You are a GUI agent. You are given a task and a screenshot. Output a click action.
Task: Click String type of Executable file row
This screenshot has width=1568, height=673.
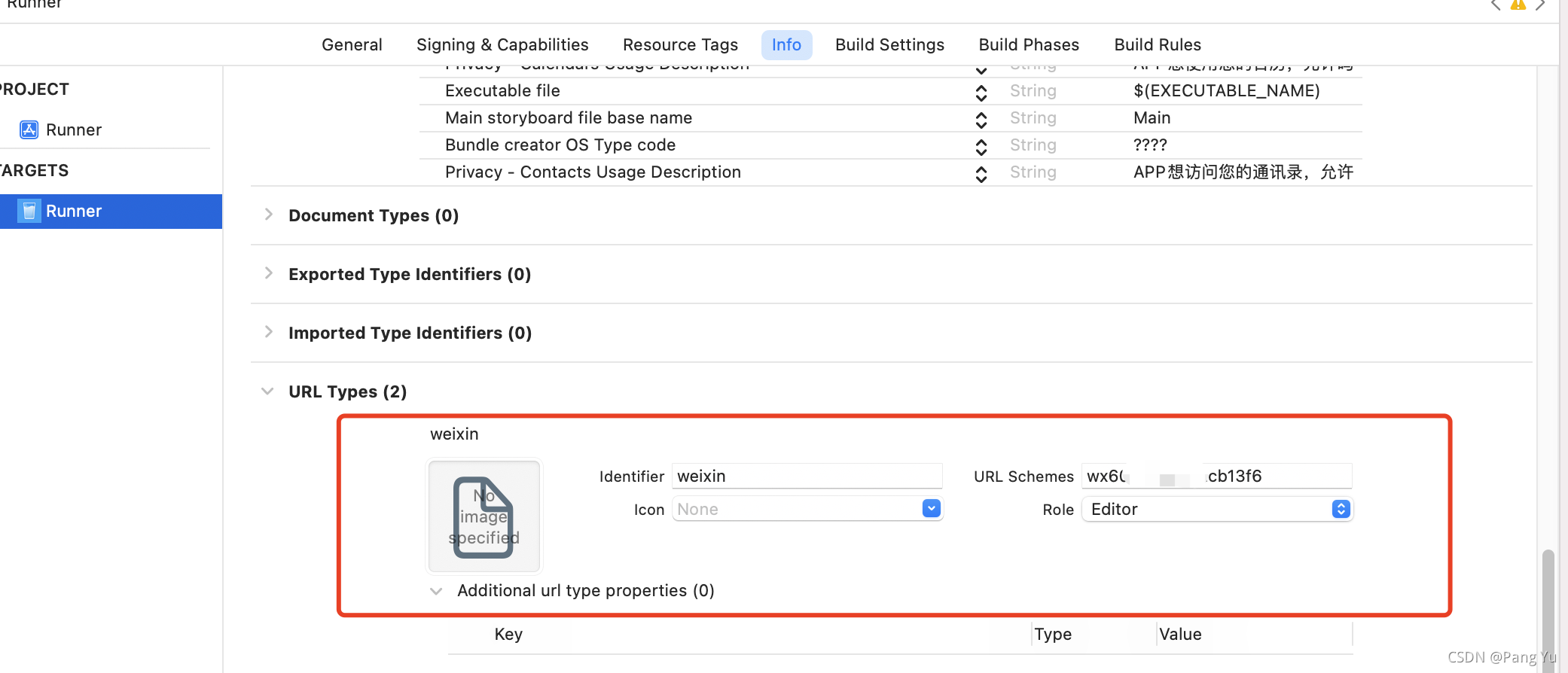(x=1033, y=91)
